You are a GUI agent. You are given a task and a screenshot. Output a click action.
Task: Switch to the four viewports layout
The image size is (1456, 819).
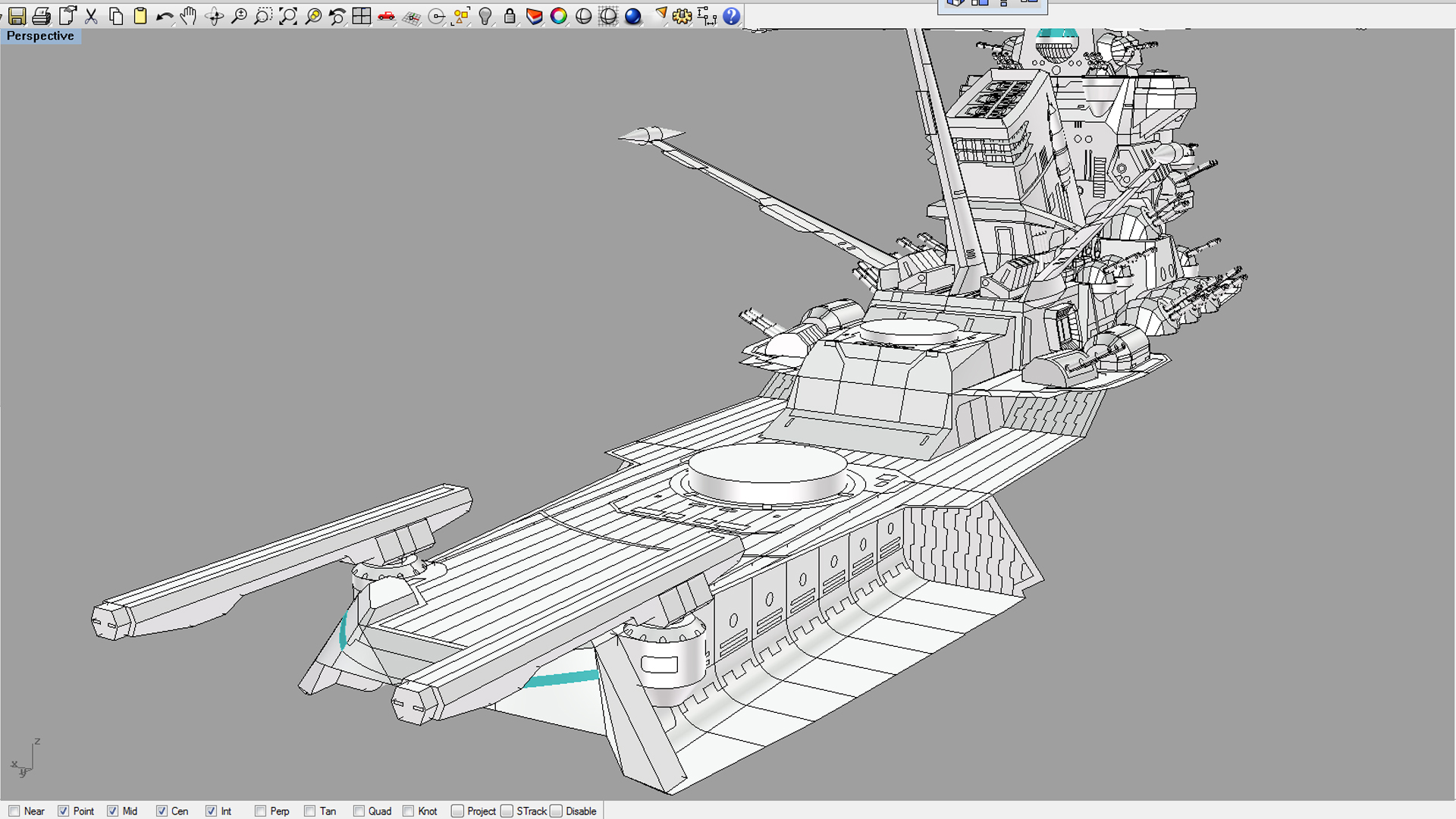click(x=362, y=16)
